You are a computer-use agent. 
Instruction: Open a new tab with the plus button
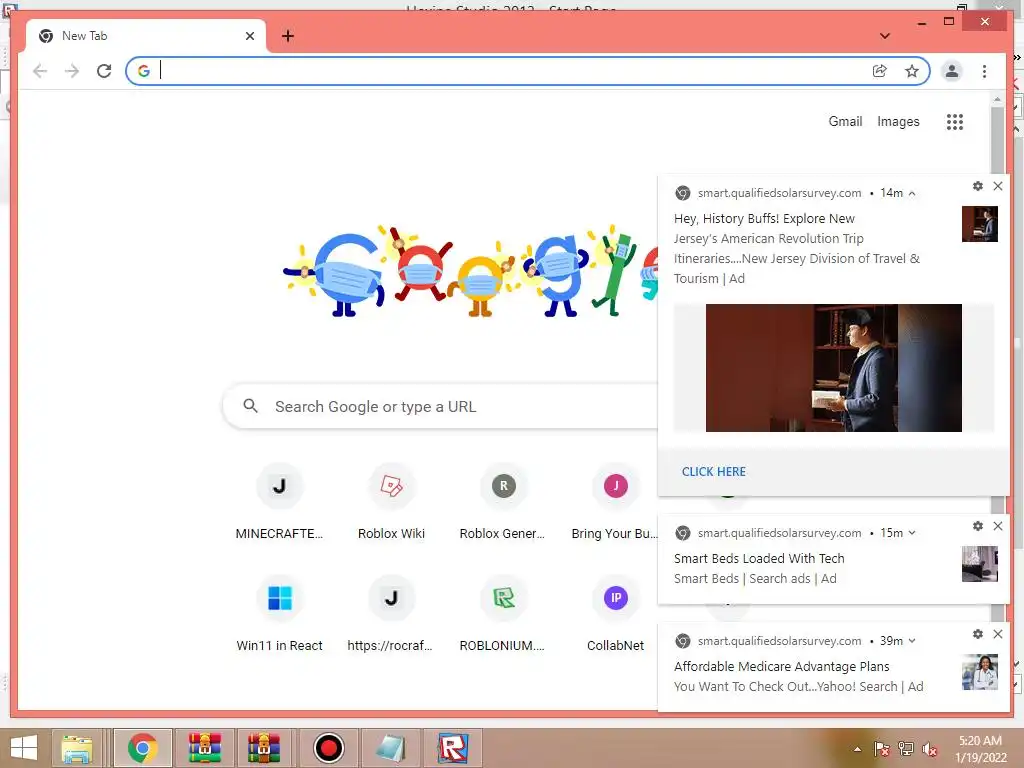[x=288, y=36]
